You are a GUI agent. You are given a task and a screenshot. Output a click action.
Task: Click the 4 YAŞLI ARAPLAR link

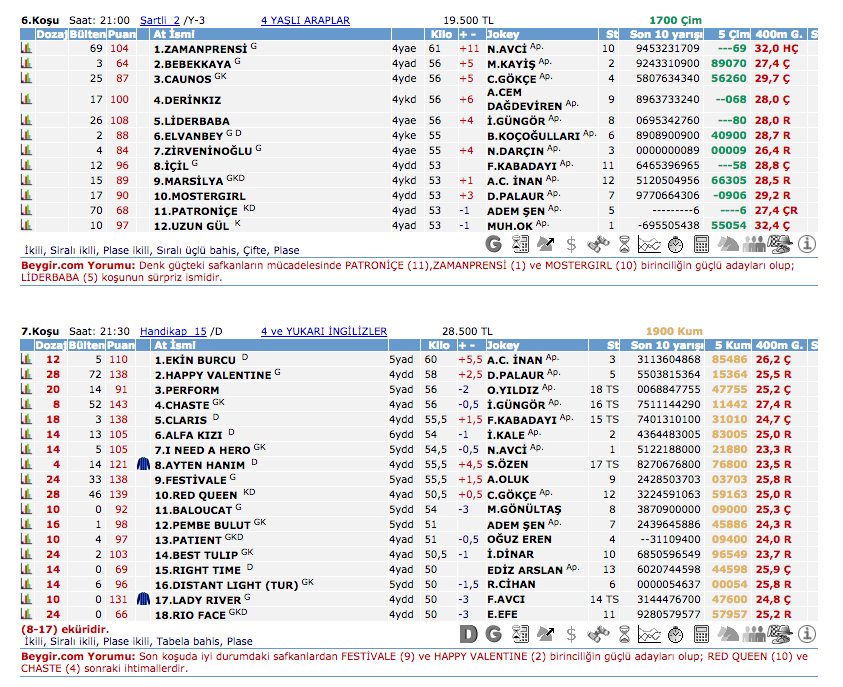pos(305,20)
